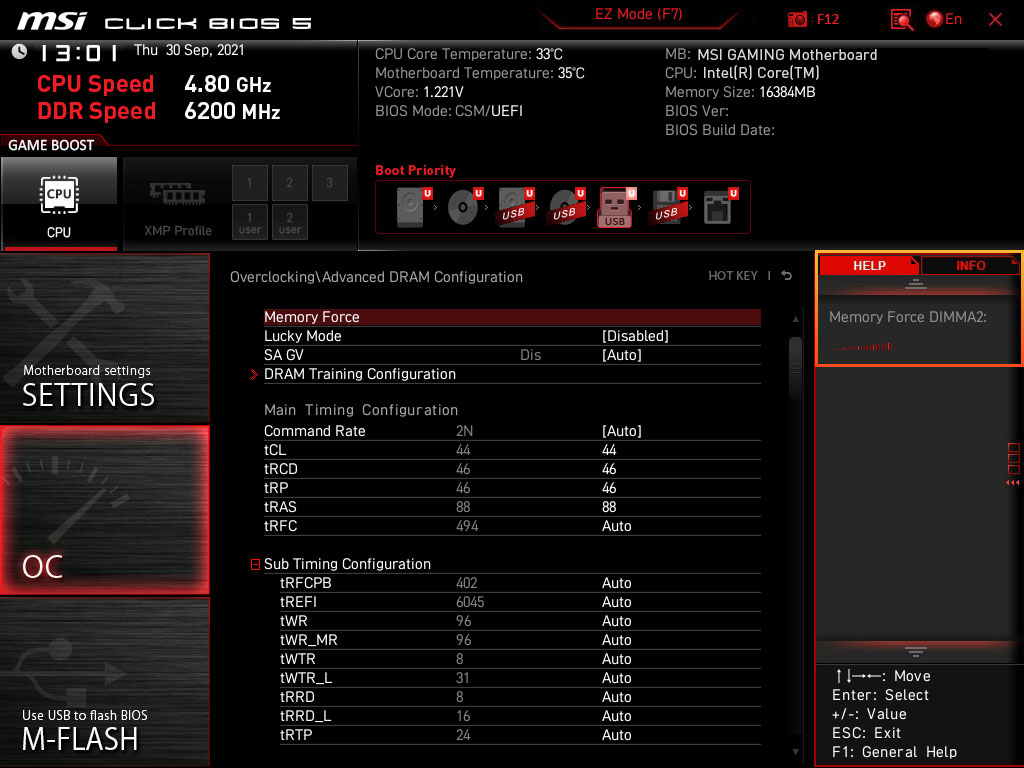Toggle the XMP Profile memory icon

(x=178, y=195)
